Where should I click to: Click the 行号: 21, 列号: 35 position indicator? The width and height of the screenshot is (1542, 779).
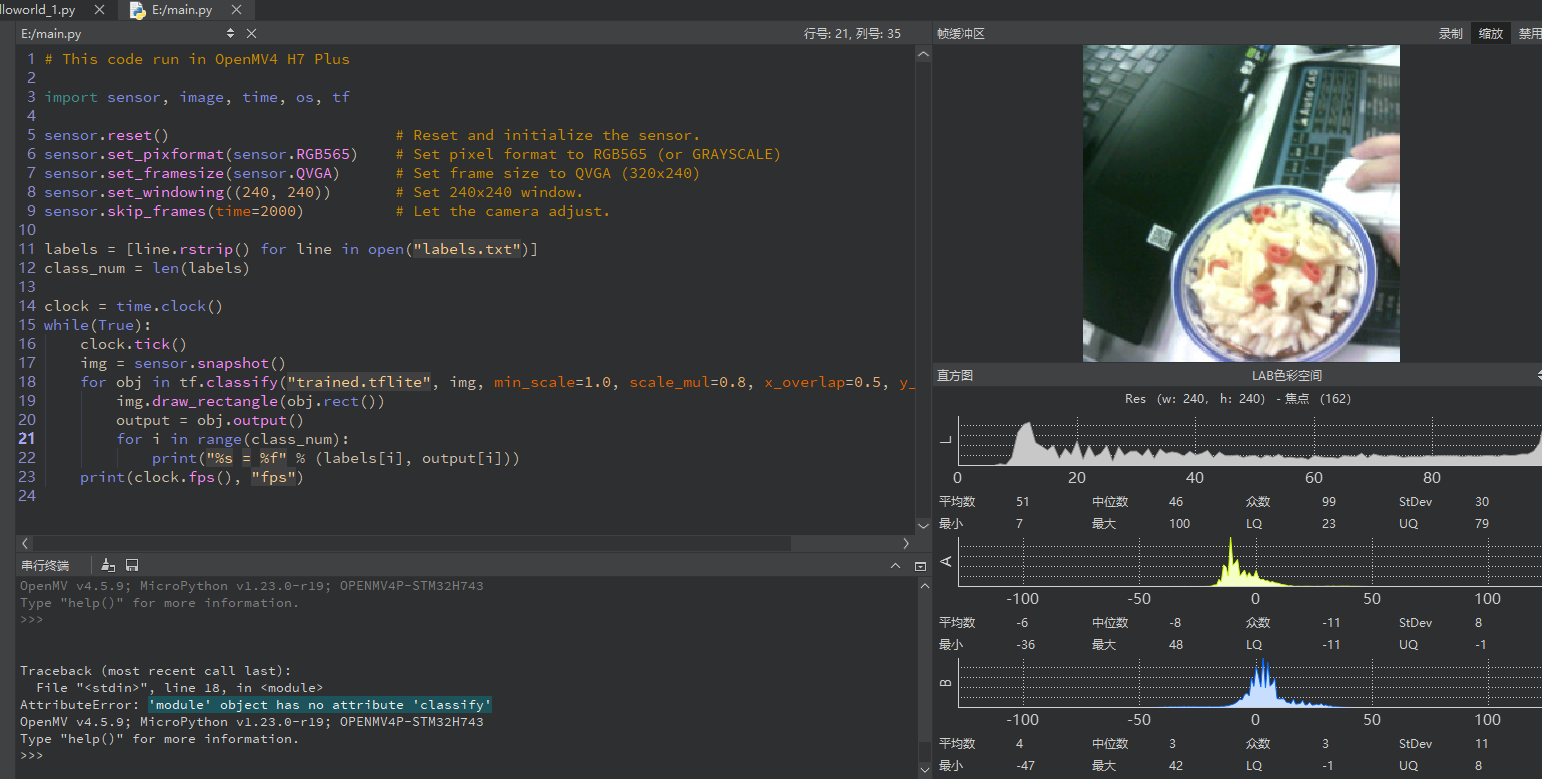852,33
